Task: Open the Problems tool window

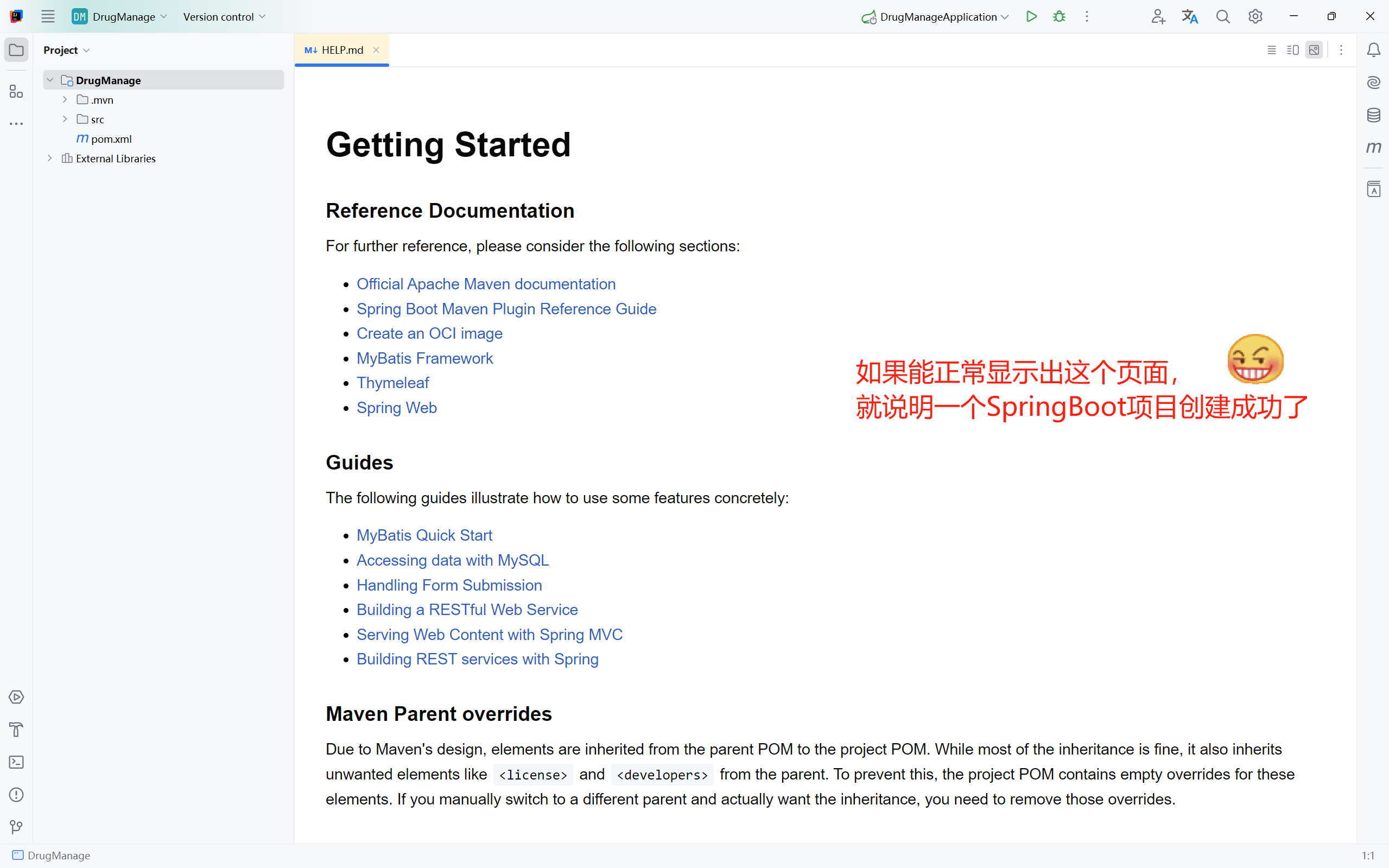Action: [x=16, y=795]
